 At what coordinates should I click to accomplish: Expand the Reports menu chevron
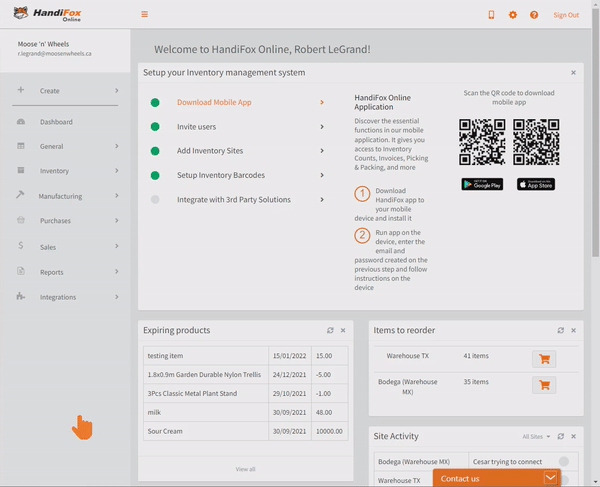[x=117, y=272]
